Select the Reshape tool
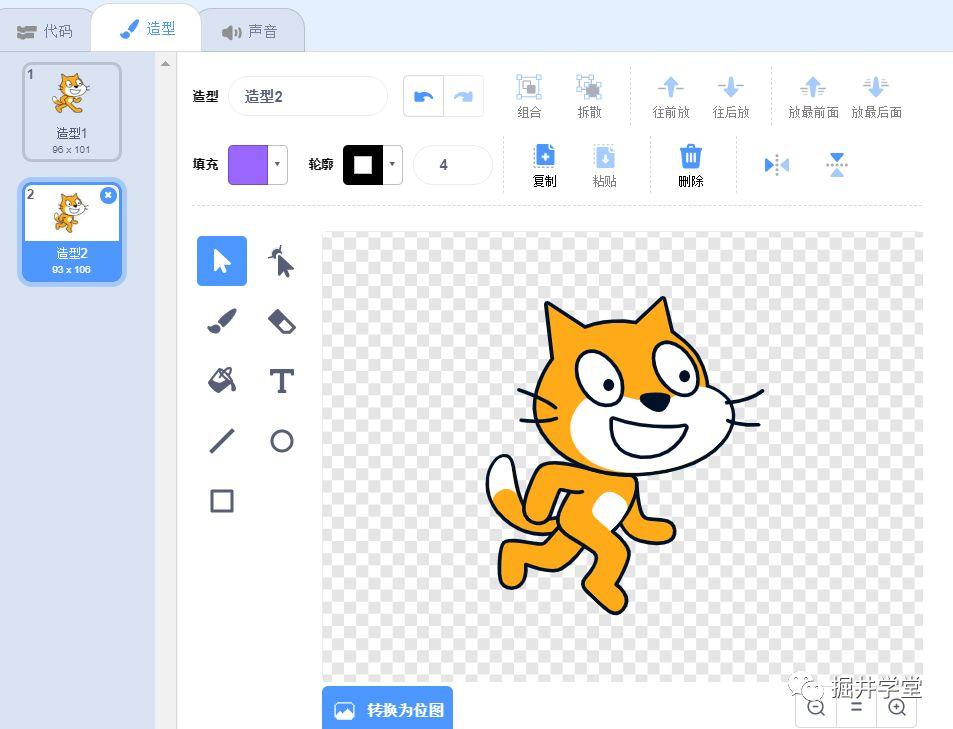Image resolution: width=953 pixels, height=729 pixels. tap(281, 261)
